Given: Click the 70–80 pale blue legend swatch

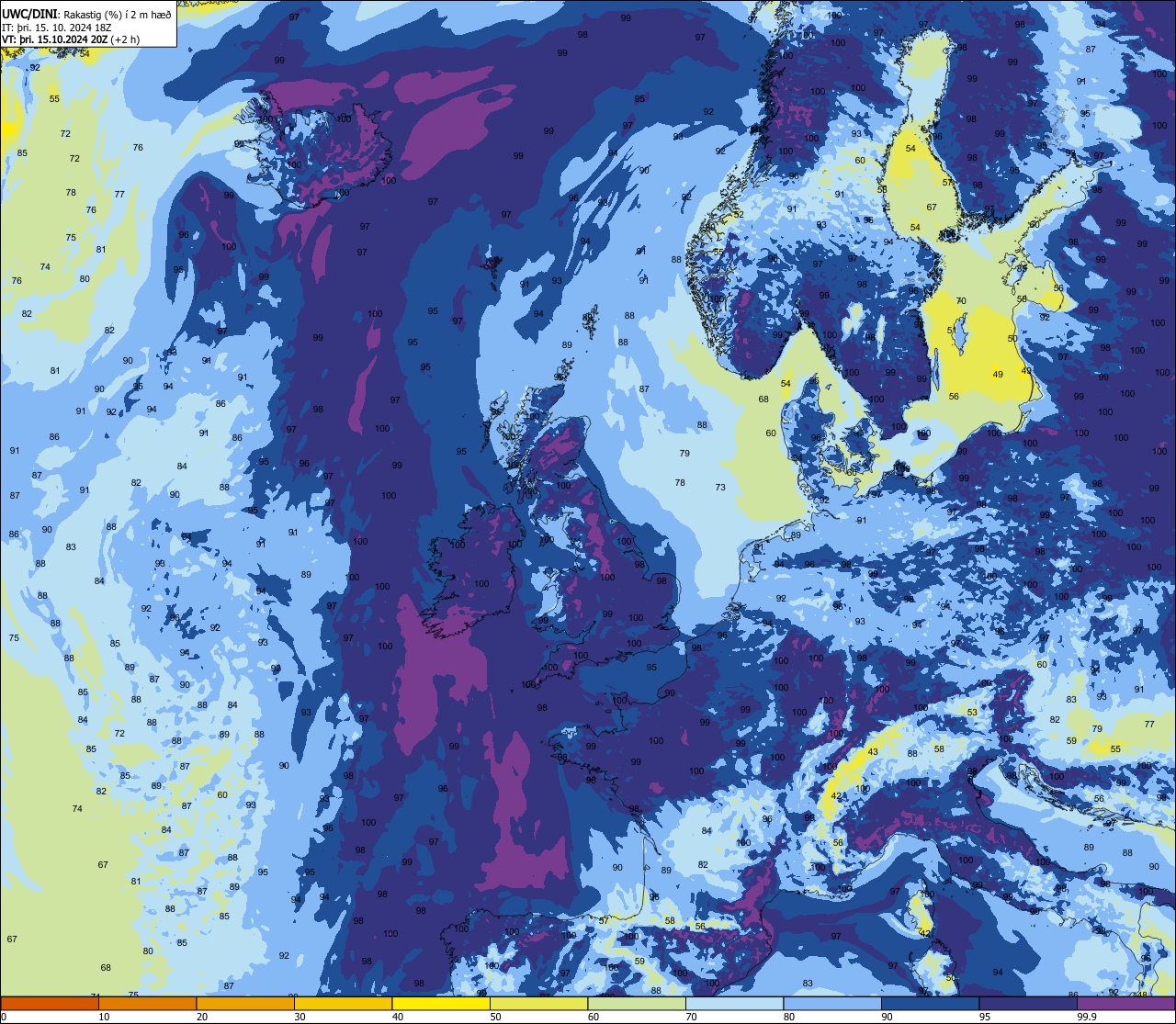Looking at the screenshot, I should [734, 1003].
